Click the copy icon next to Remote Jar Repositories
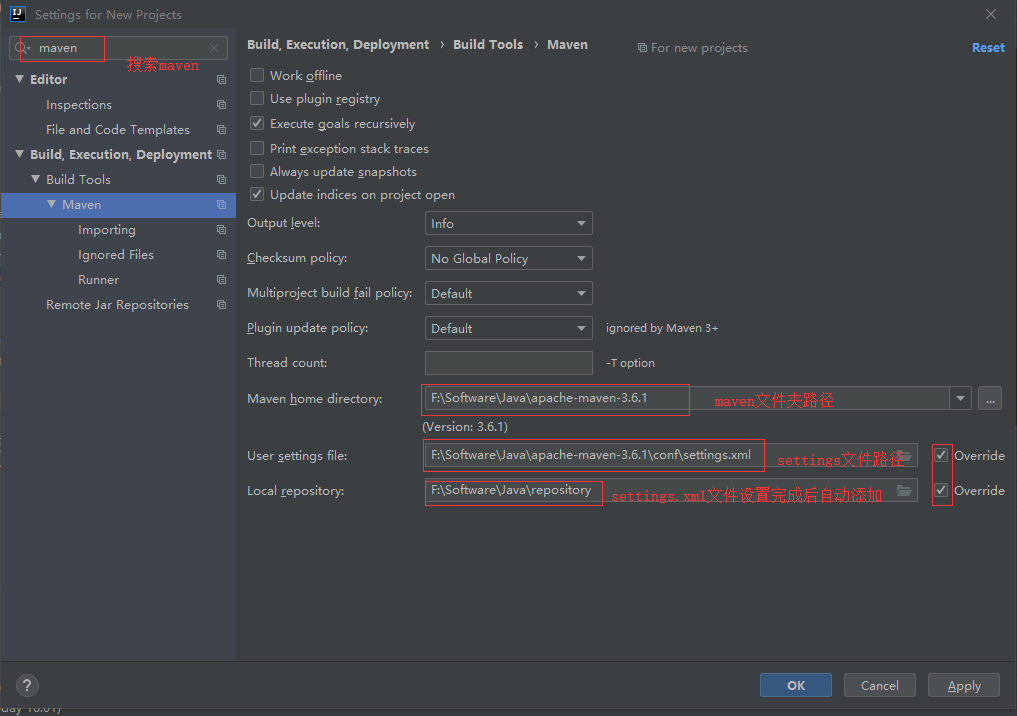The width and height of the screenshot is (1017, 716). 221,305
